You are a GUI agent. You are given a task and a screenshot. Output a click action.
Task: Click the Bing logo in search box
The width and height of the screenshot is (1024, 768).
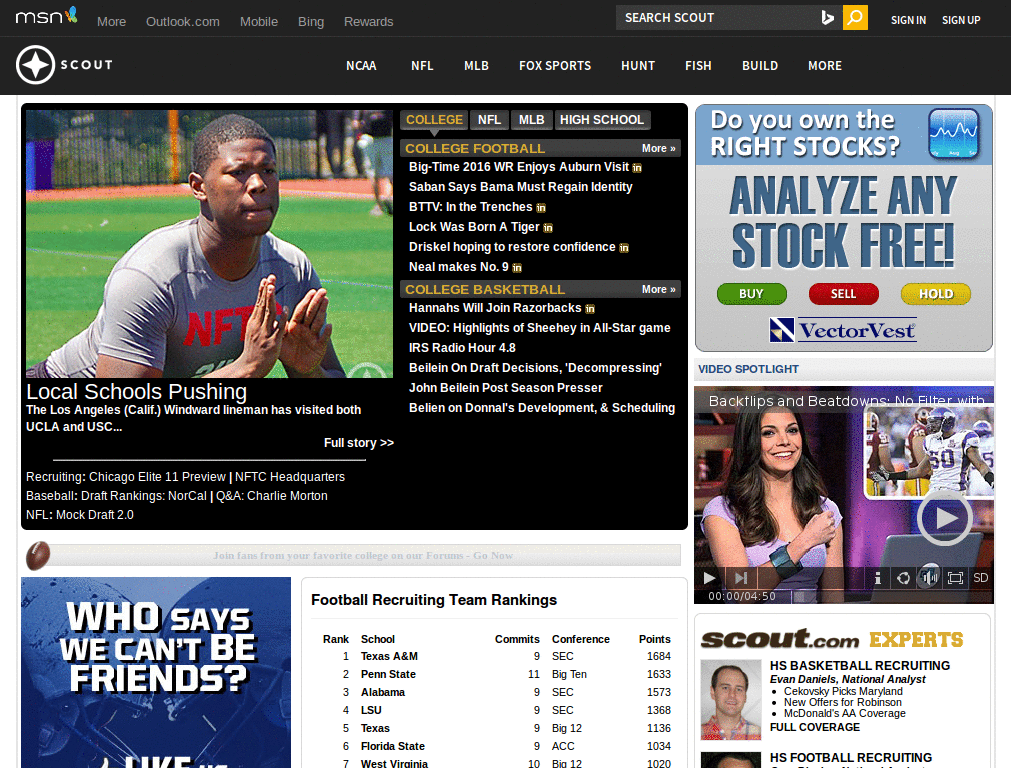coord(827,18)
